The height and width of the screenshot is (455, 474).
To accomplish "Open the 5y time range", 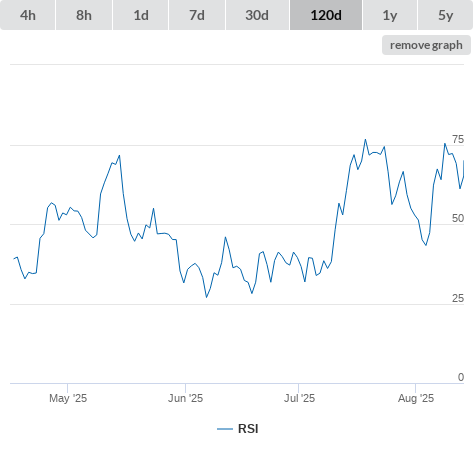I will point(446,15).
